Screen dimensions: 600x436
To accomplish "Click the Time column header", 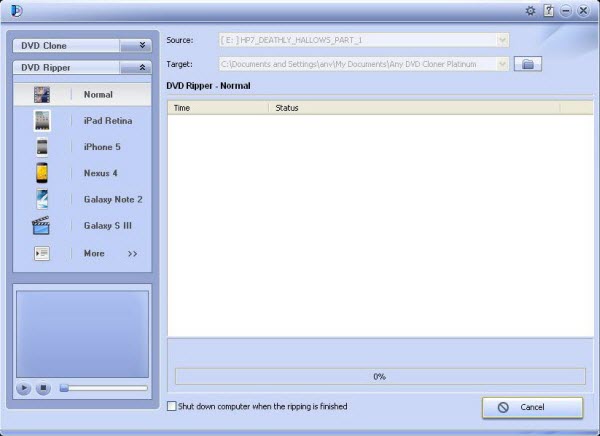I will (218, 108).
